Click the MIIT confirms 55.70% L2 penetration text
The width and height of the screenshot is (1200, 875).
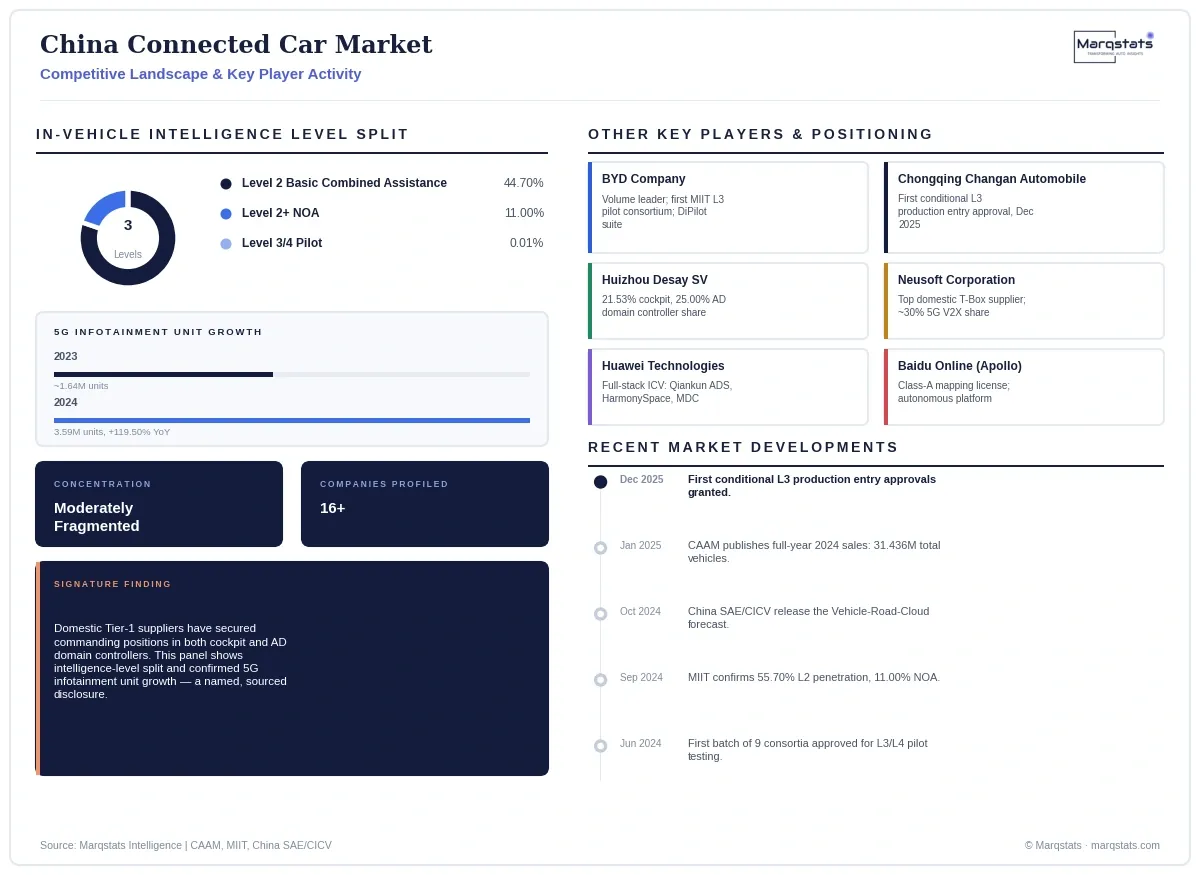[814, 677]
